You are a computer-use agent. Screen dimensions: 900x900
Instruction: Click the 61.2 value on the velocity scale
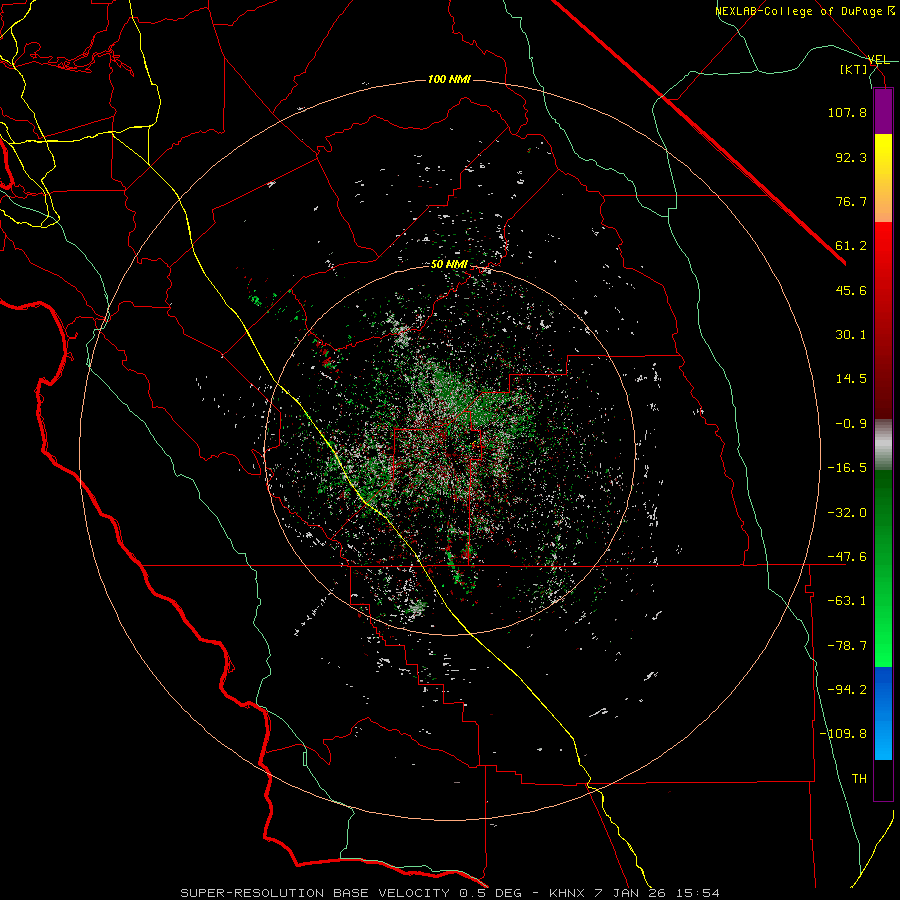(851, 246)
